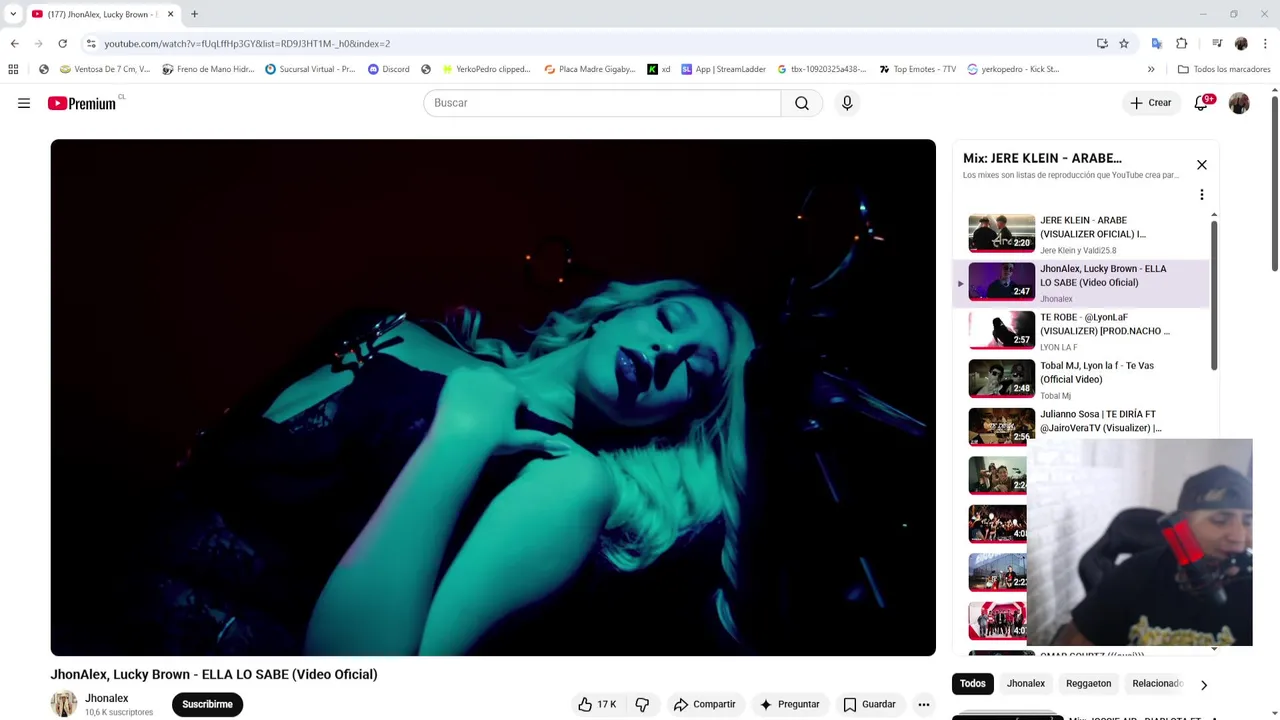Focus the Buscar search field
Screen dimensions: 1280x720
click(602, 103)
